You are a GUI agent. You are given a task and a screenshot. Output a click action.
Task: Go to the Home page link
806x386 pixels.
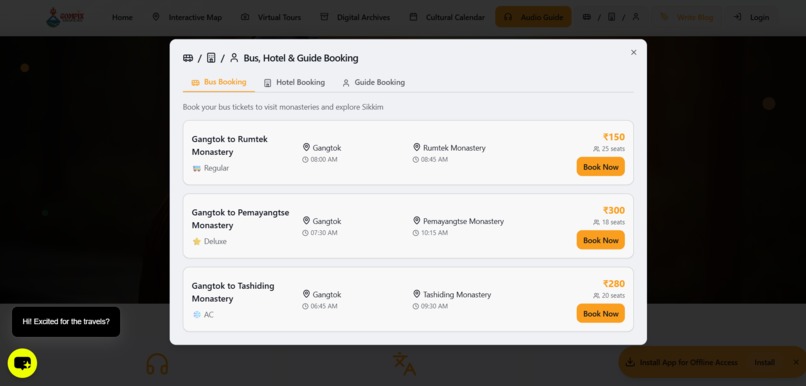[122, 17]
